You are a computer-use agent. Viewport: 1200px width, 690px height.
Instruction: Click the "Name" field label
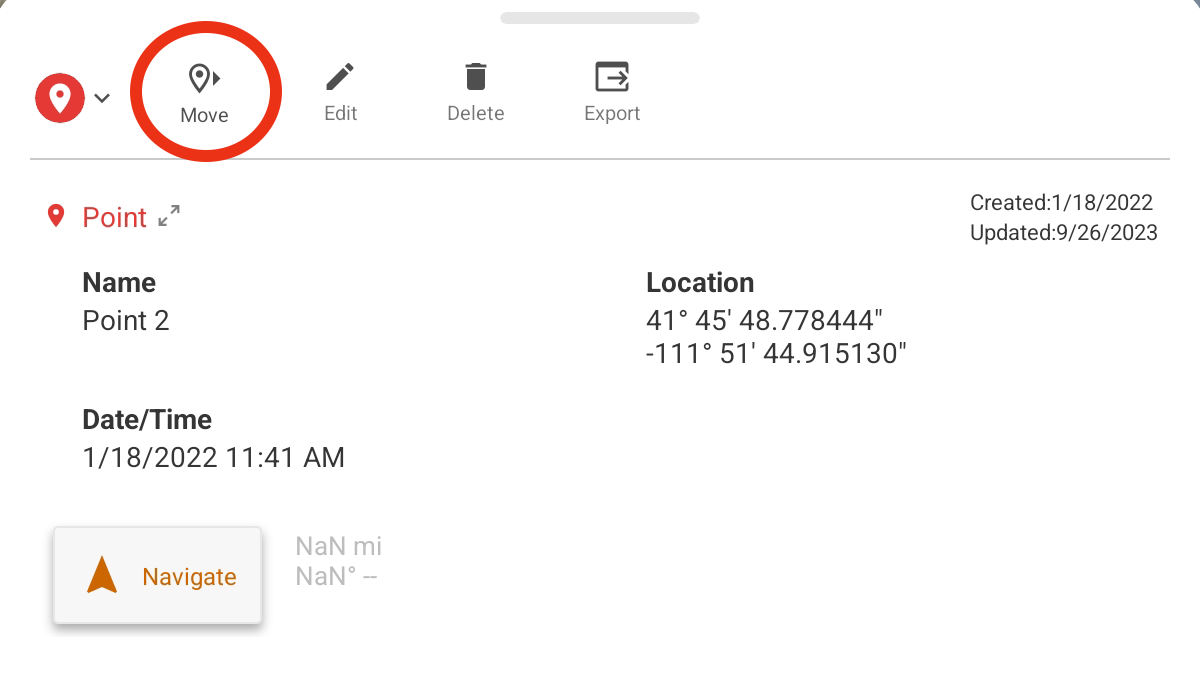(119, 283)
